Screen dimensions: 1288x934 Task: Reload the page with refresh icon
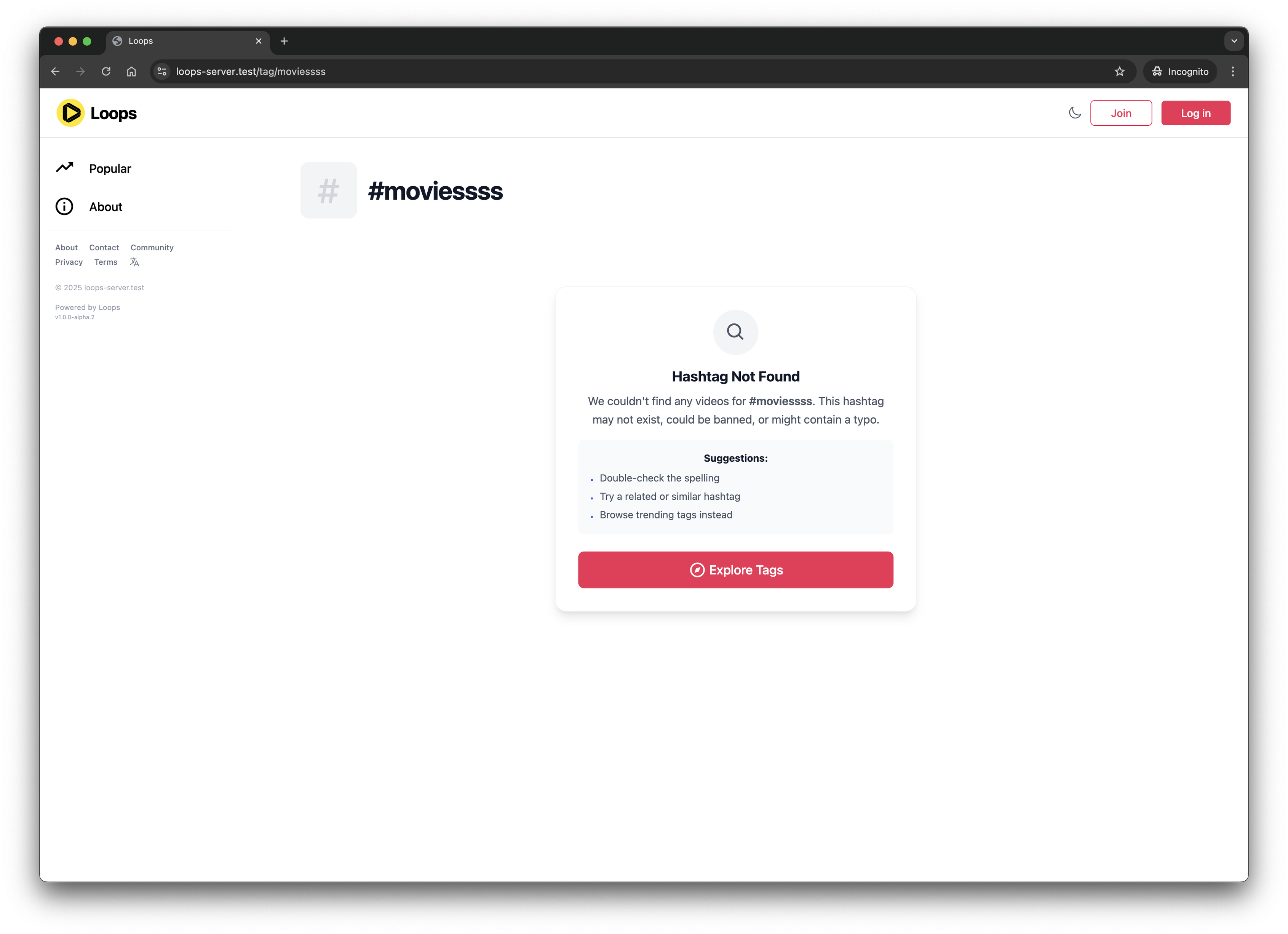point(105,72)
